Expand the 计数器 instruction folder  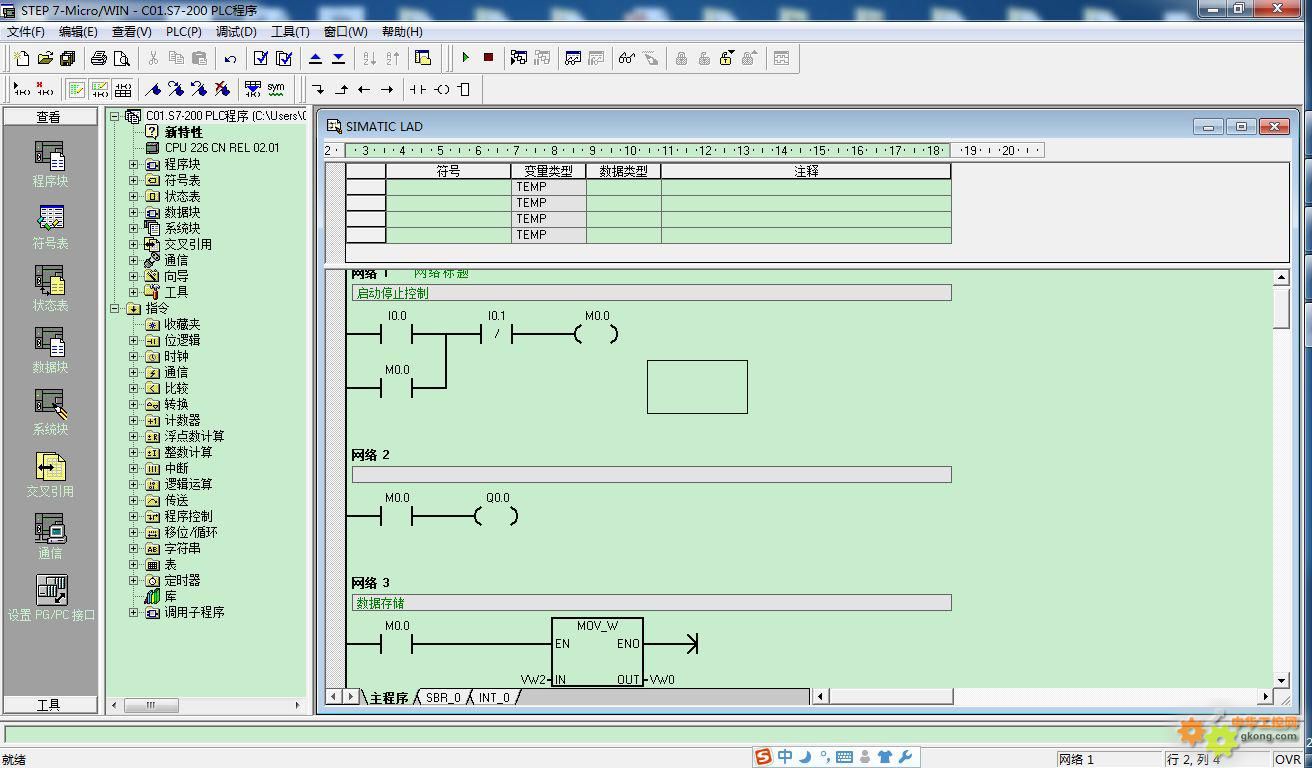tap(134, 420)
